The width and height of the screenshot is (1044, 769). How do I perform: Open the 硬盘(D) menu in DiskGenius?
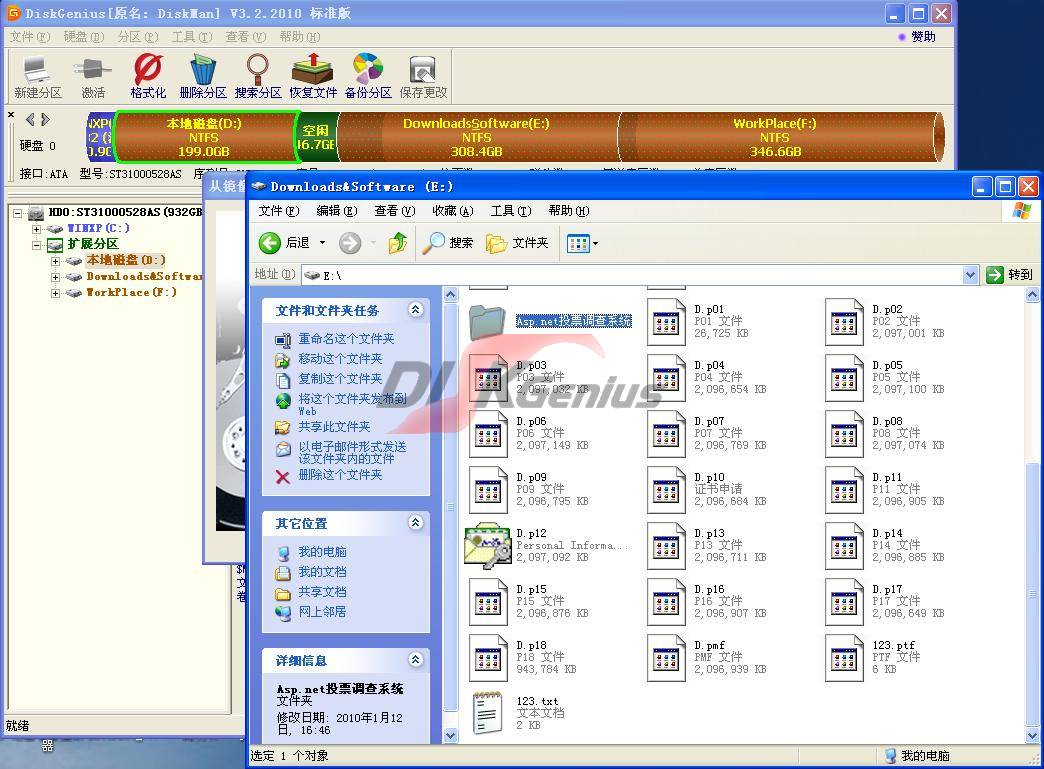click(84, 37)
